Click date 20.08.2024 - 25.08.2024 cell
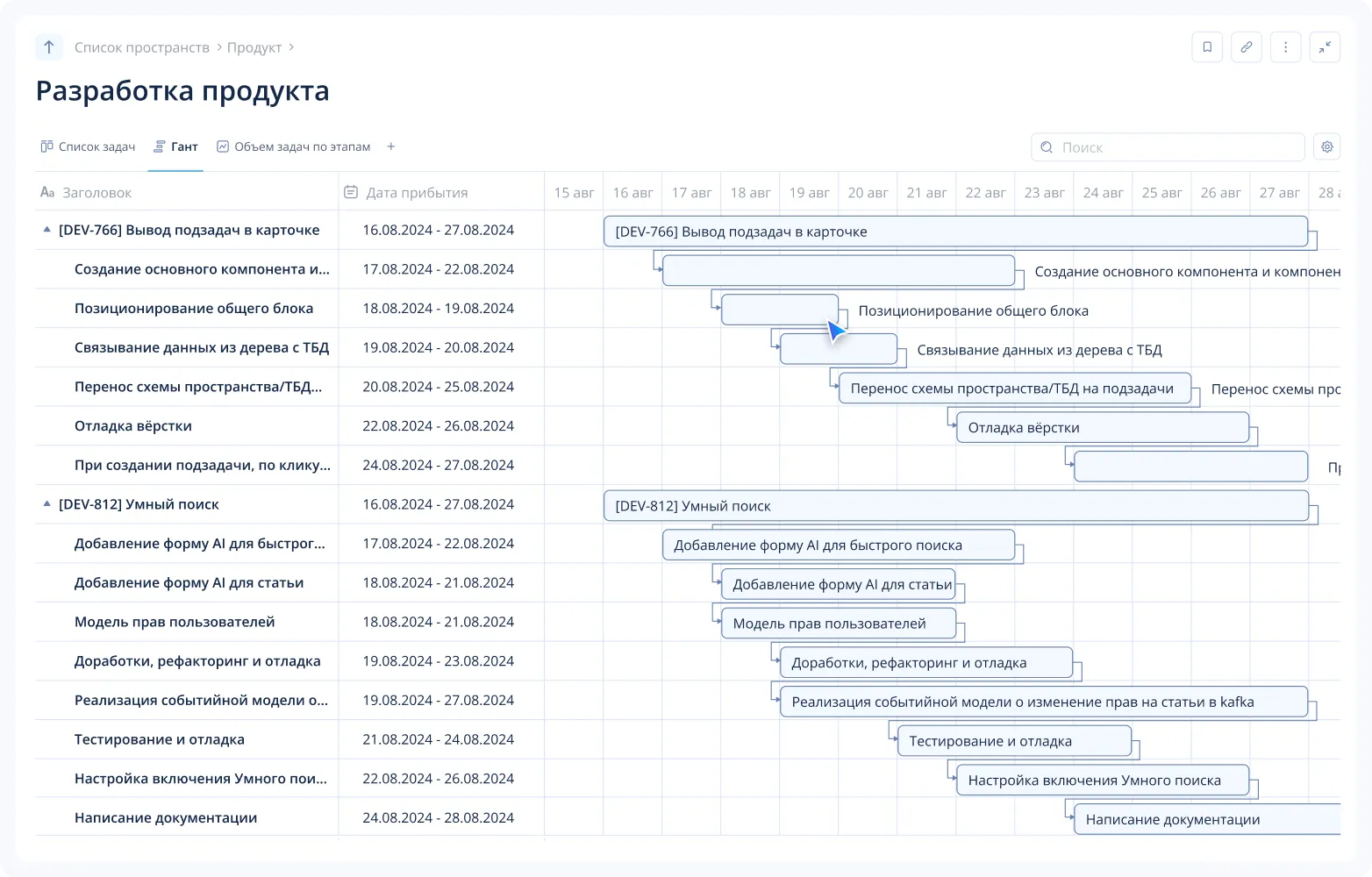The height and width of the screenshot is (877, 1372). [439, 387]
